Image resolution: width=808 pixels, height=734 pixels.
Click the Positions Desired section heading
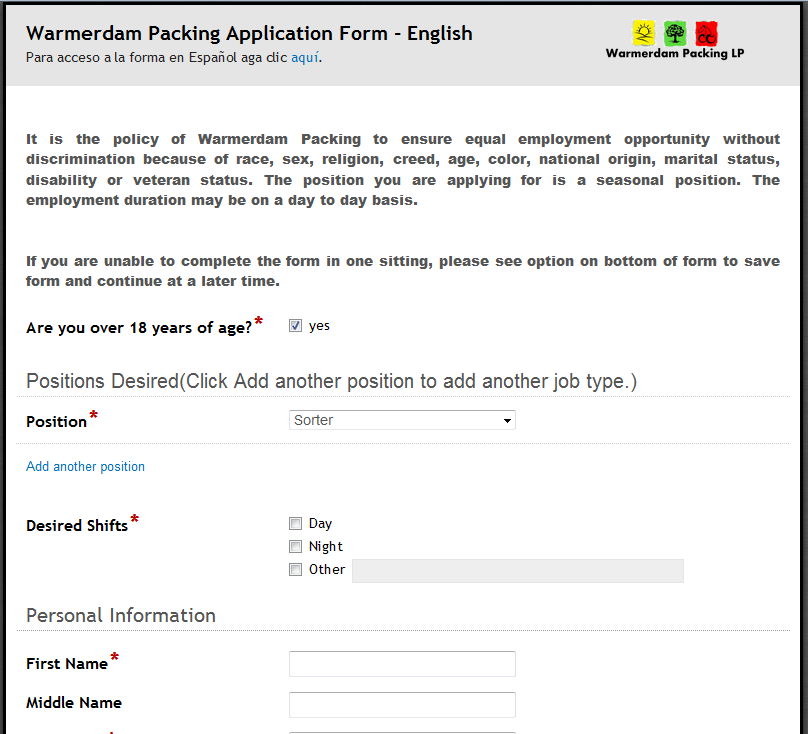[x=332, y=381]
